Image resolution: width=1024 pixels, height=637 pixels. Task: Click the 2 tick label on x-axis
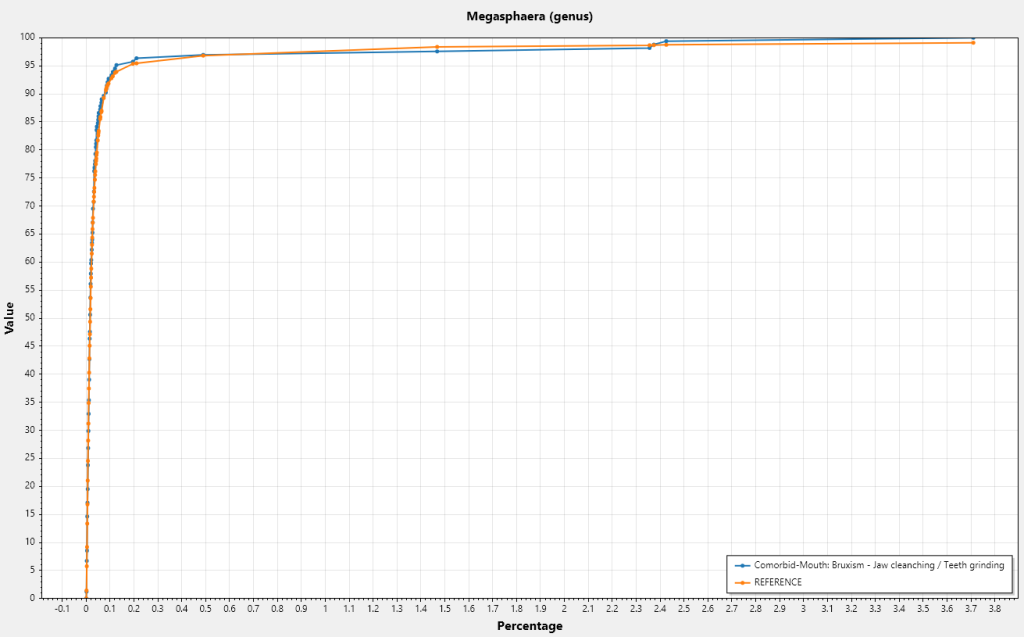564,608
